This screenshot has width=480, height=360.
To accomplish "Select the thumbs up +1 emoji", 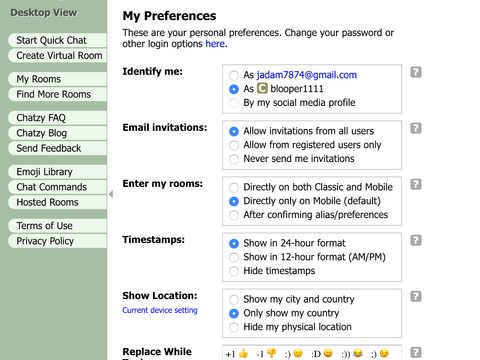I will tap(244, 353).
